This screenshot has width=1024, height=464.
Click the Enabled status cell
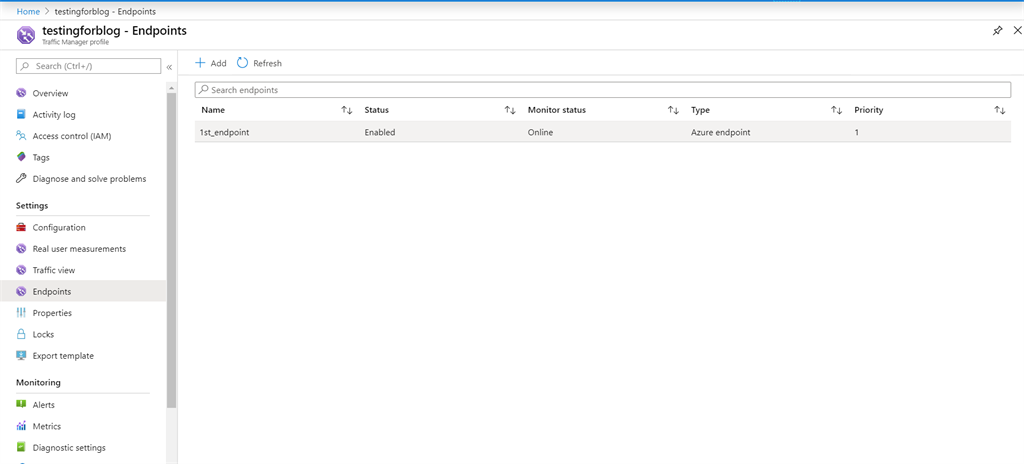(x=380, y=132)
